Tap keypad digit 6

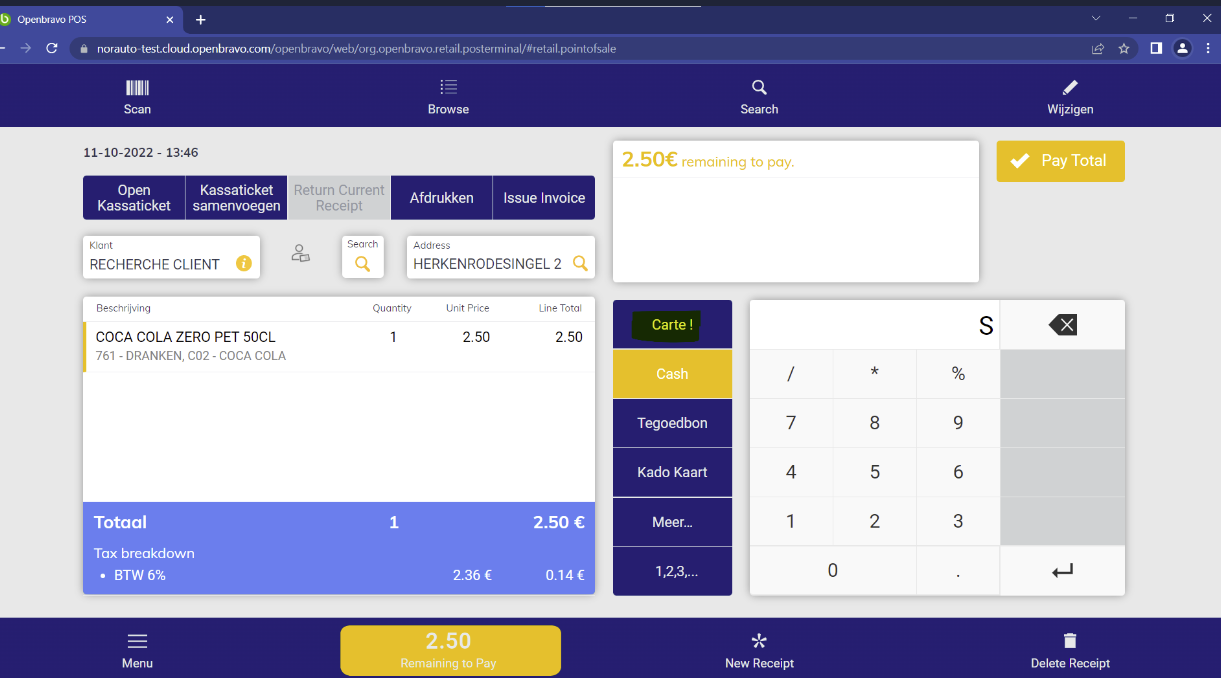pos(958,472)
